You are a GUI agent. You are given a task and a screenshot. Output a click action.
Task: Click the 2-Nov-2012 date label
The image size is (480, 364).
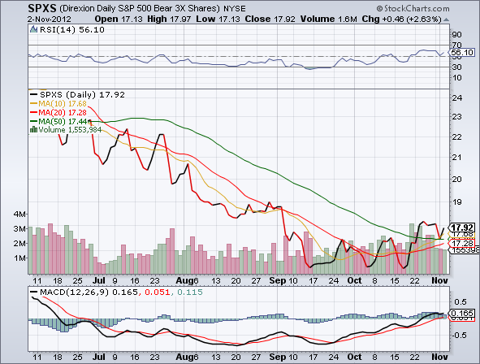click(x=49, y=19)
